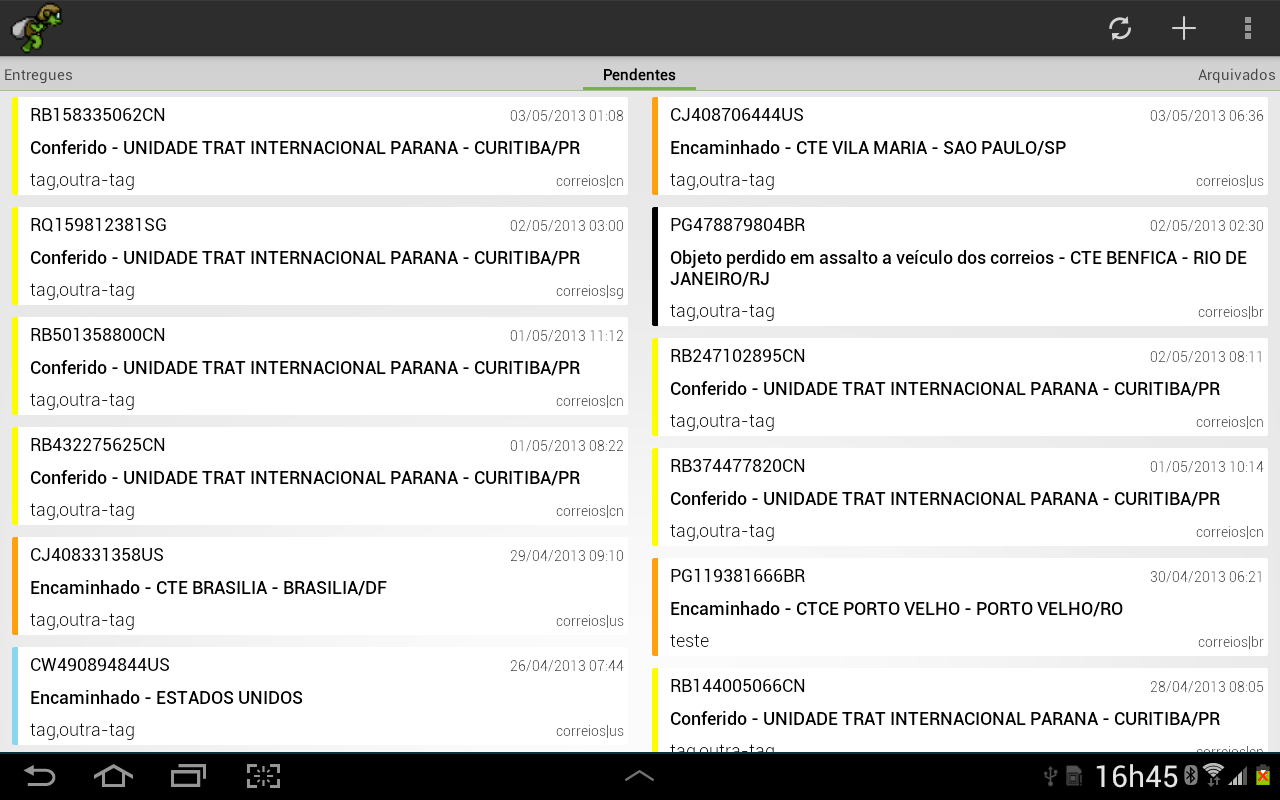Open package RB374477820CN

(x=960, y=497)
